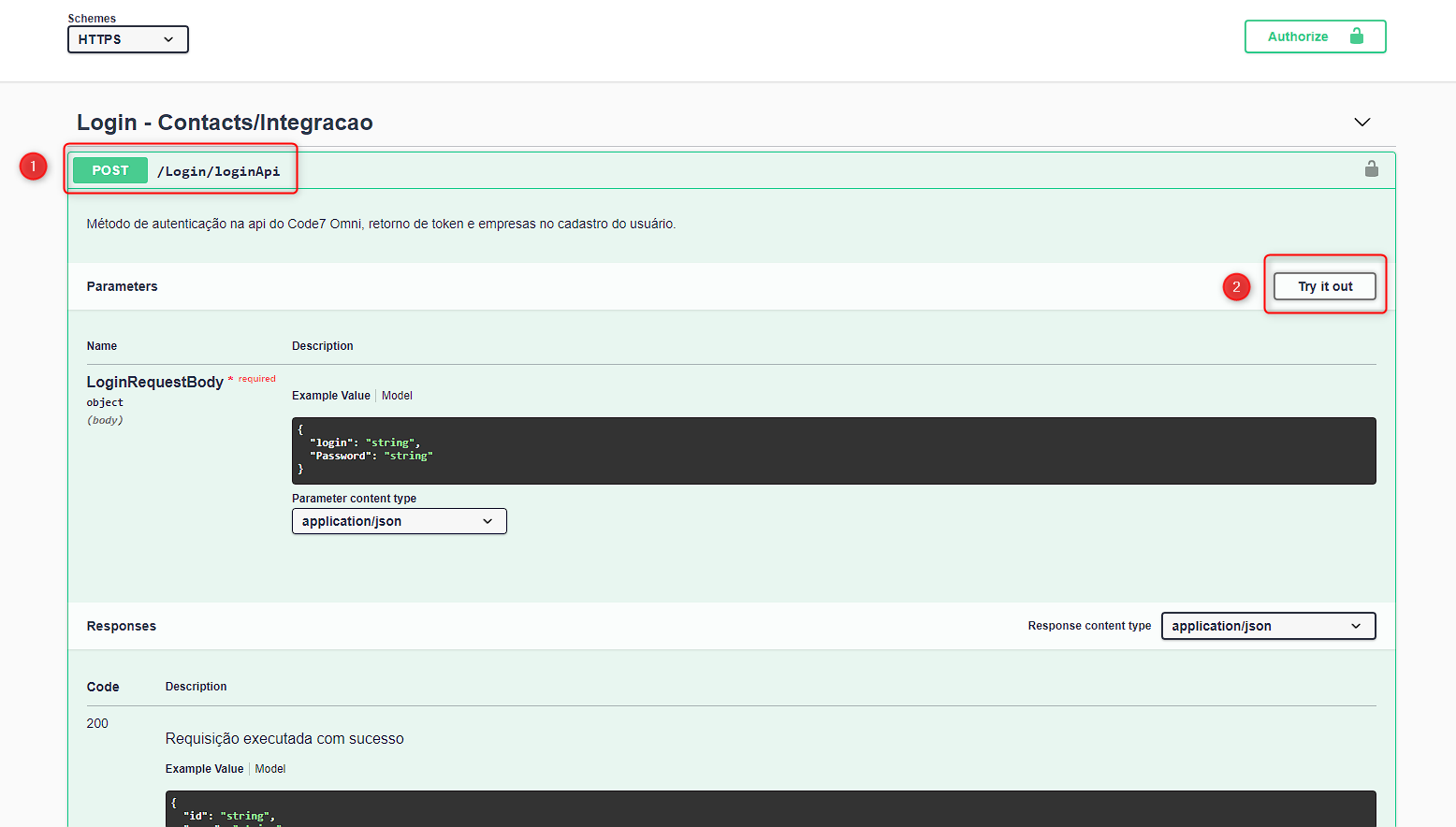
Task: Select Example Value tab under LoginRequestBody
Action: pyautogui.click(x=331, y=396)
